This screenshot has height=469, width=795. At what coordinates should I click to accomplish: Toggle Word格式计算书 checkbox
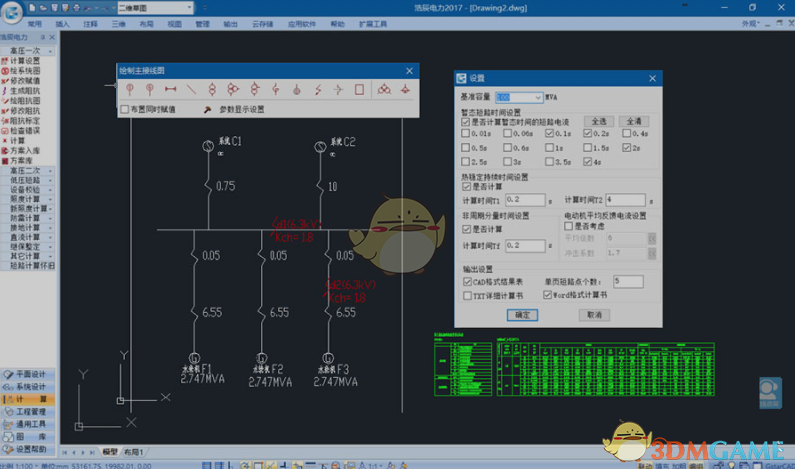[x=547, y=295]
